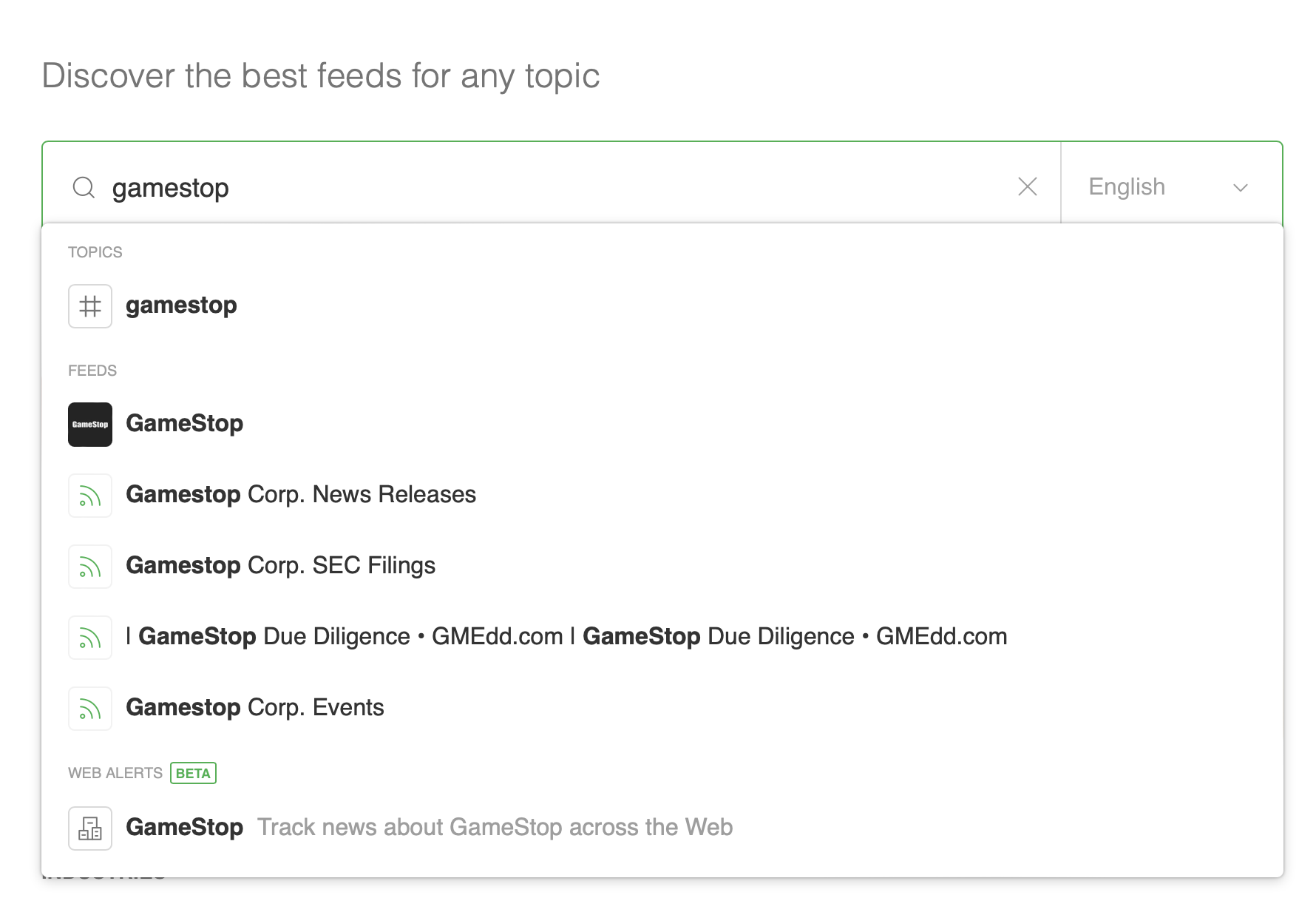The height and width of the screenshot is (898, 1316).
Task: Click the language dropdown chevron arrow
Action: pyautogui.click(x=1240, y=188)
